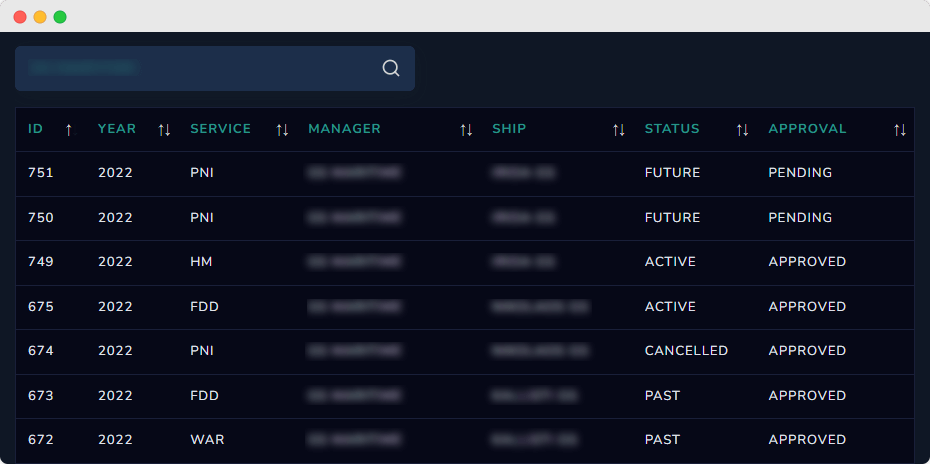Click the APPROVAL column header label
Image resolution: width=930 pixels, height=464 pixels.
807,129
